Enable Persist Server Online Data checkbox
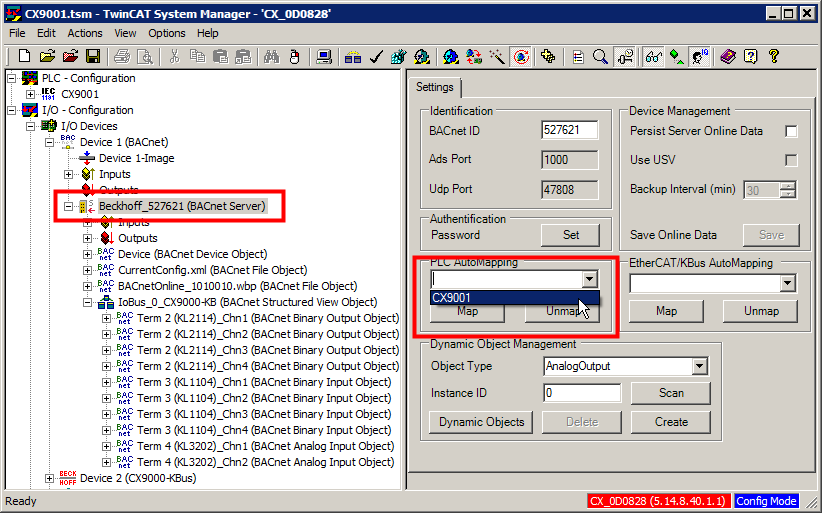This screenshot has height=513, width=822. [791, 131]
